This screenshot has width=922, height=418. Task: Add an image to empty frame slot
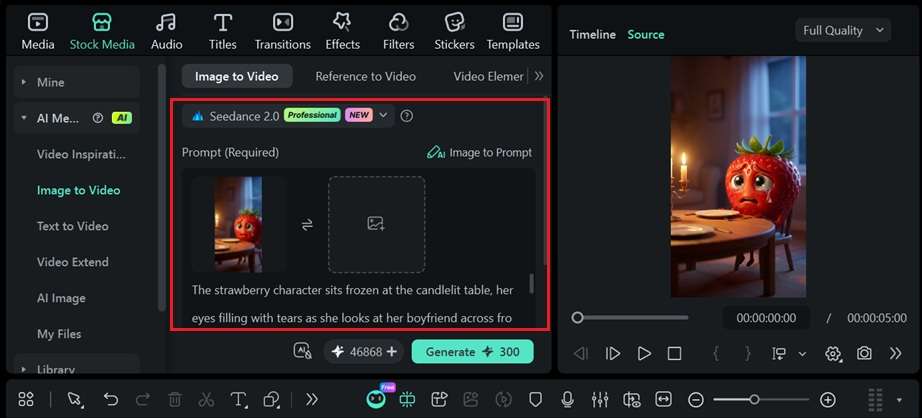coord(376,224)
